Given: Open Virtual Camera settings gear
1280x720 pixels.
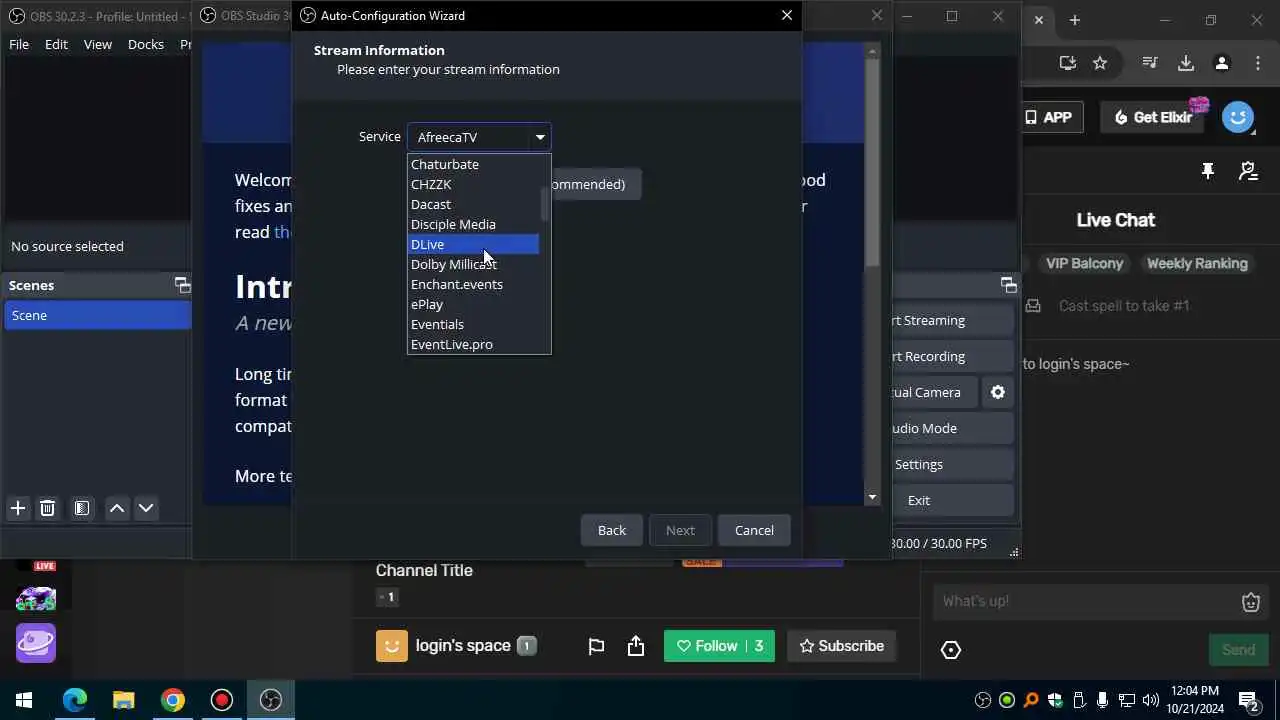Looking at the screenshot, I should click(998, 392).
